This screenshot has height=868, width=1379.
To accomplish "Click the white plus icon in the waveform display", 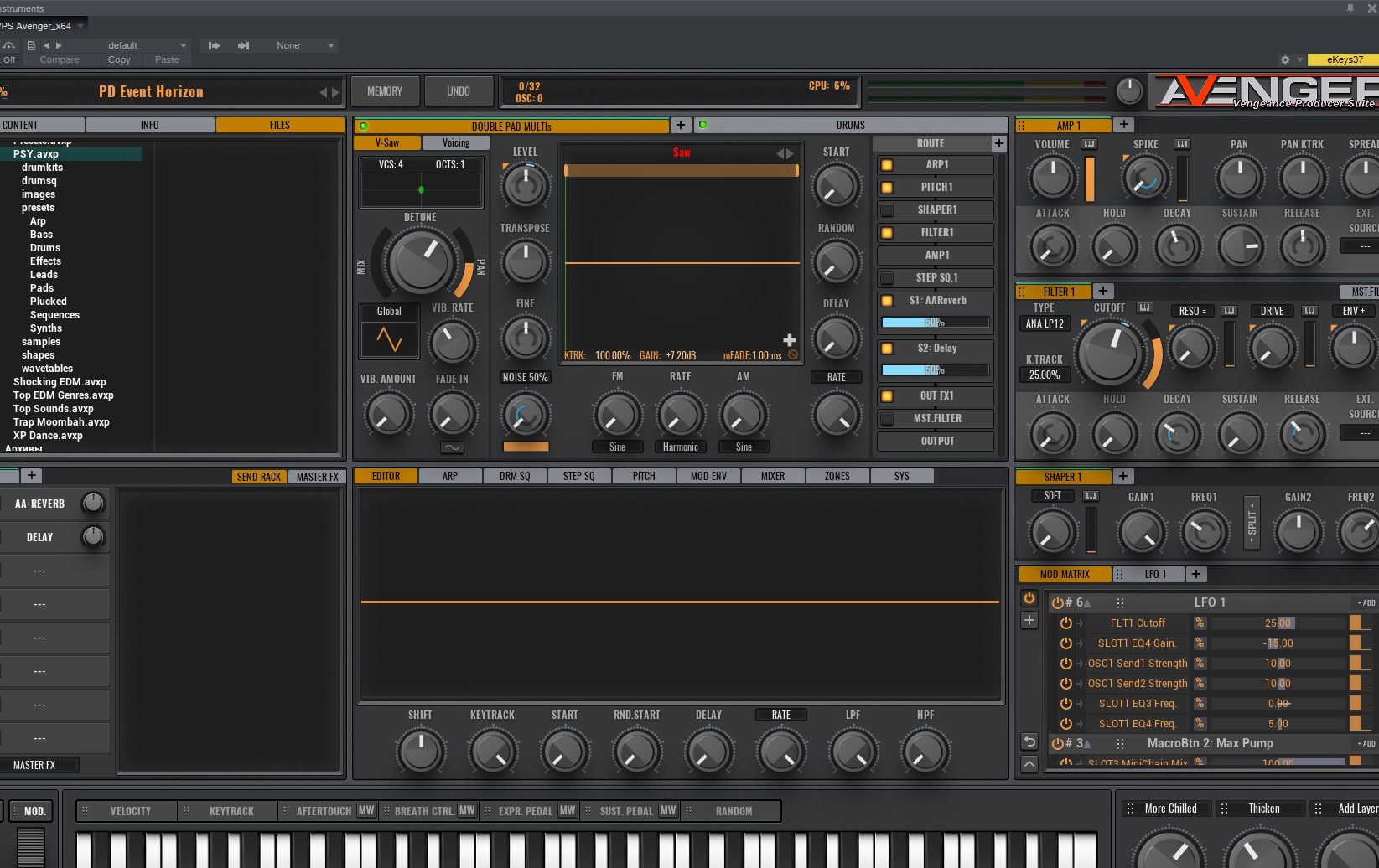I will coord(789,340).
